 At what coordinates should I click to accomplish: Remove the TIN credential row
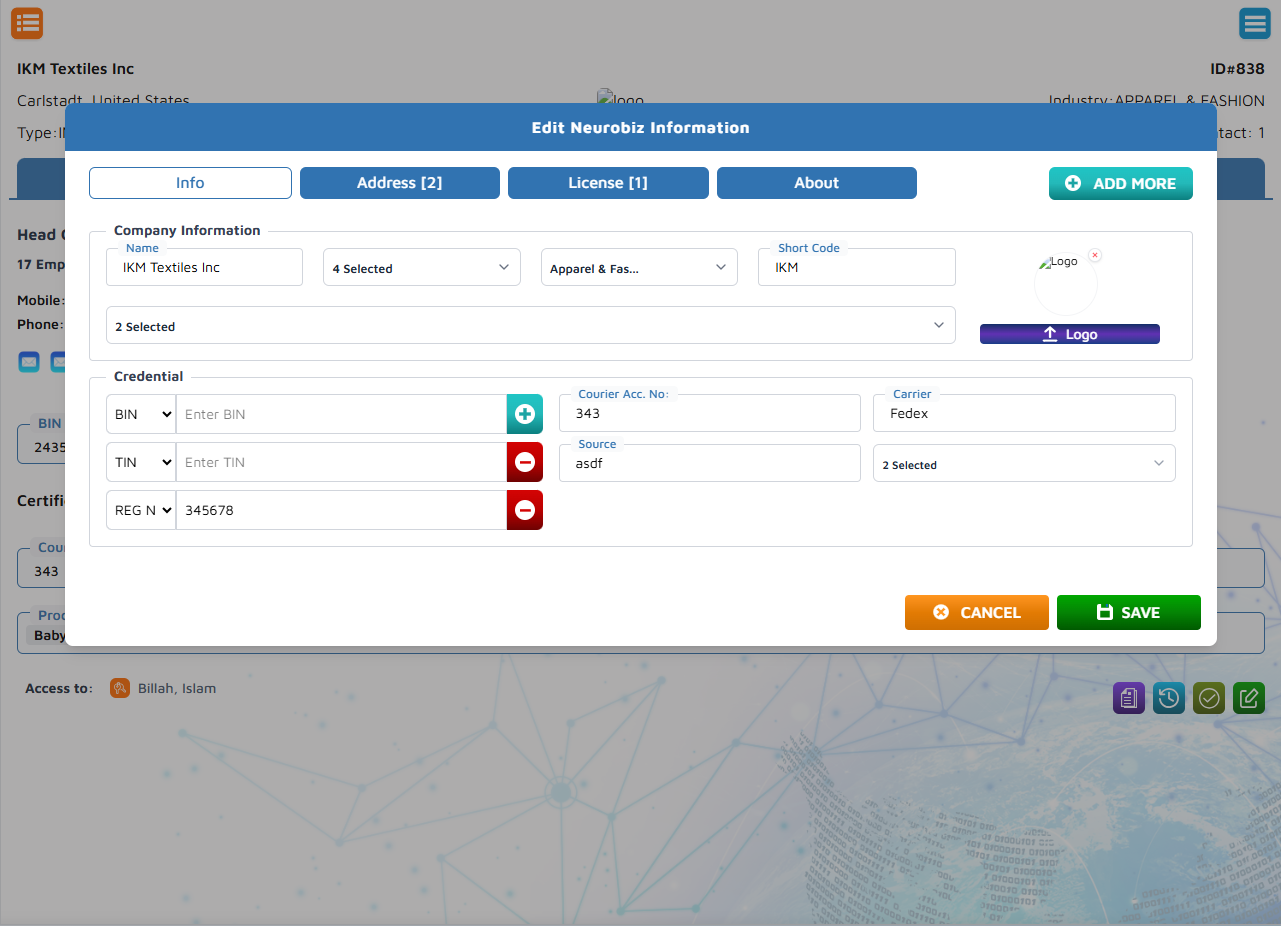(525, 462)
